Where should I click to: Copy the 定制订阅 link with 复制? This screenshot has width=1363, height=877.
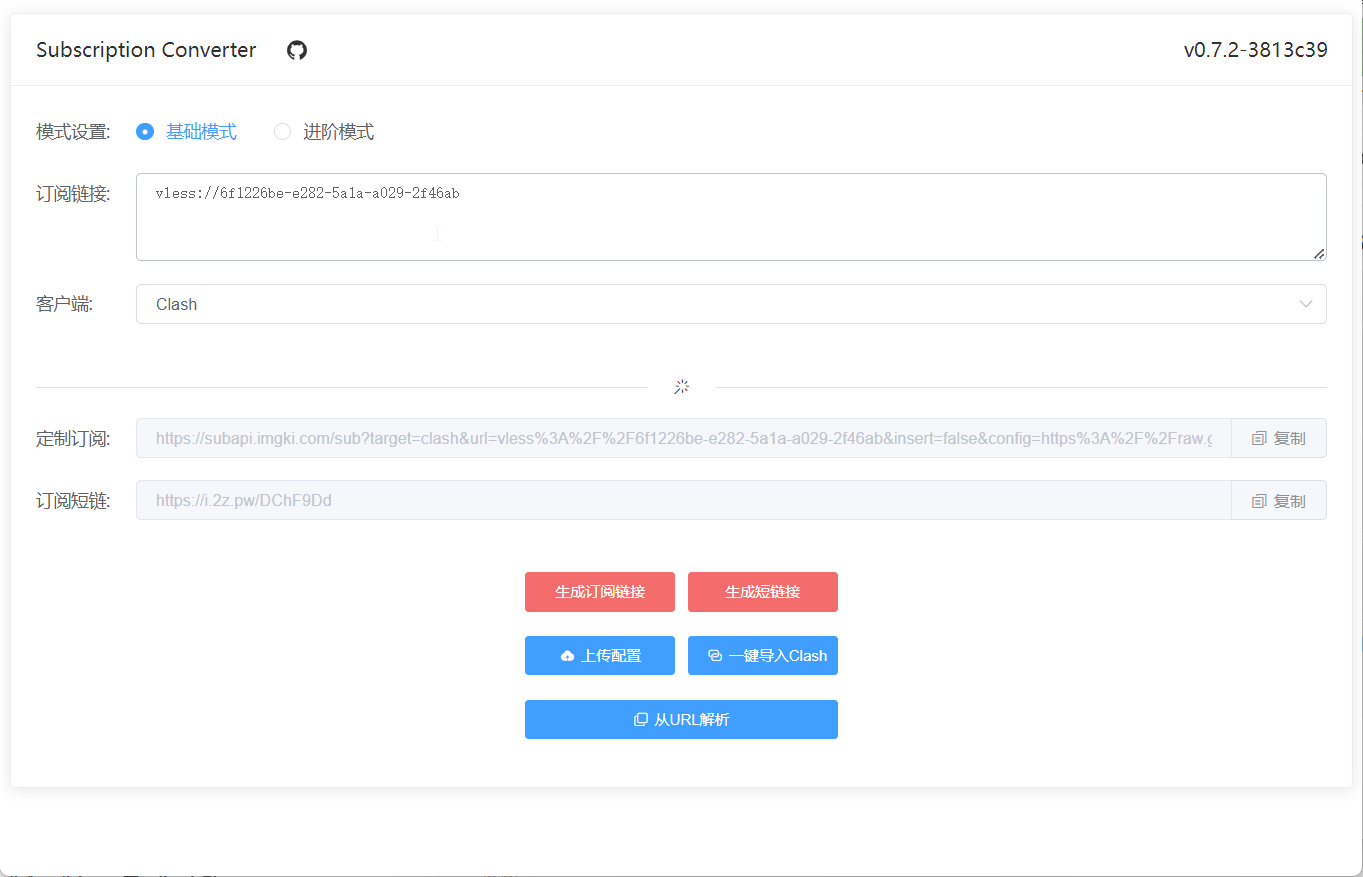click(1279, 438)
